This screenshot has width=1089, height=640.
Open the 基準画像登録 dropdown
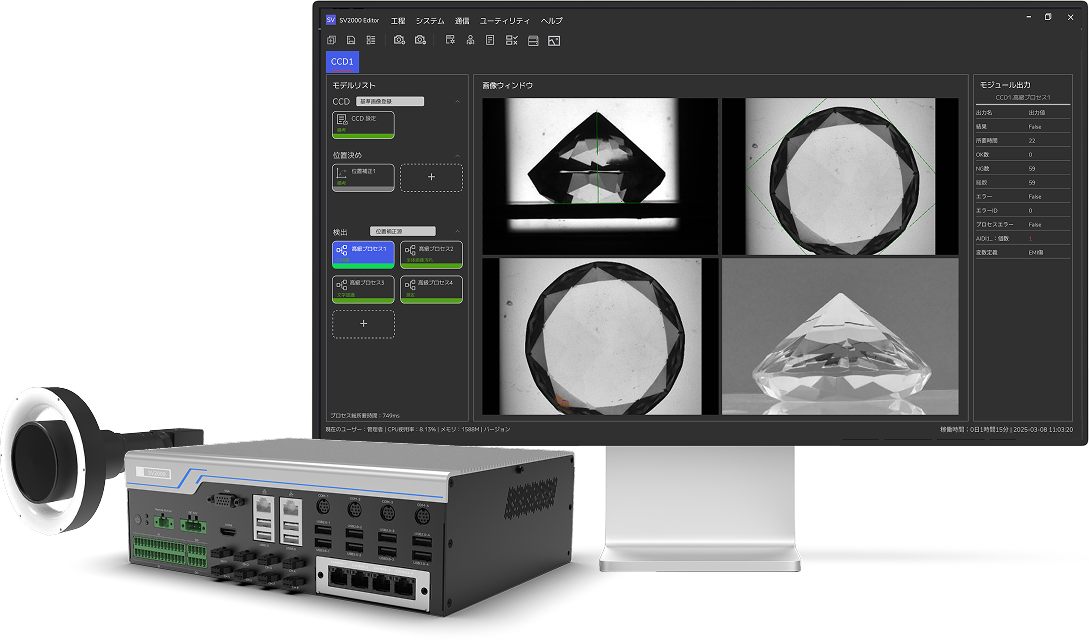point(390,101)
